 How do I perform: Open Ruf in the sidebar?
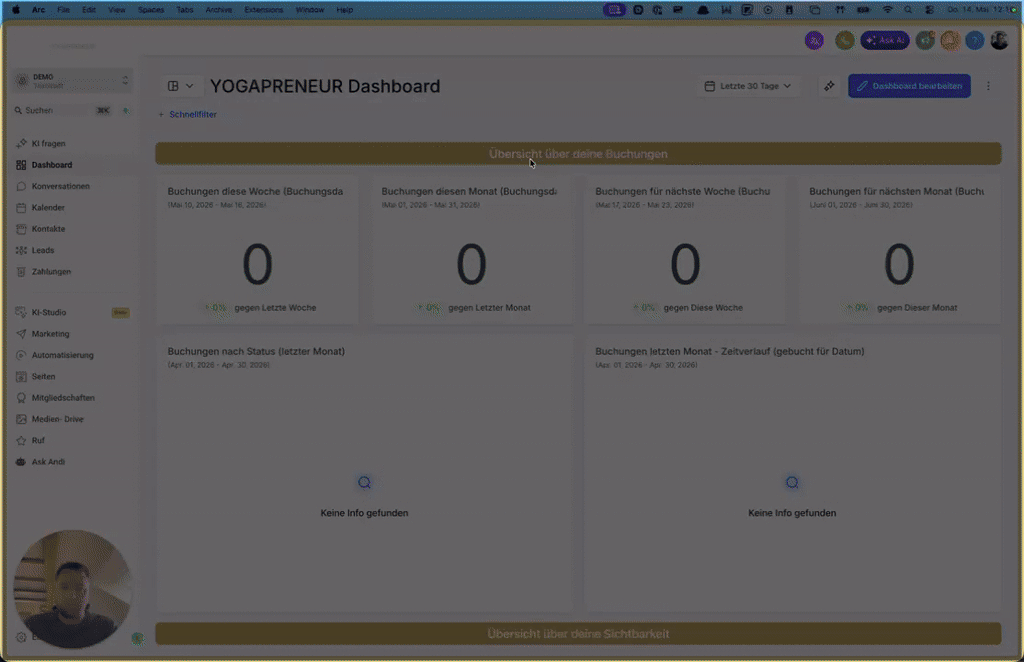point(38,441)
